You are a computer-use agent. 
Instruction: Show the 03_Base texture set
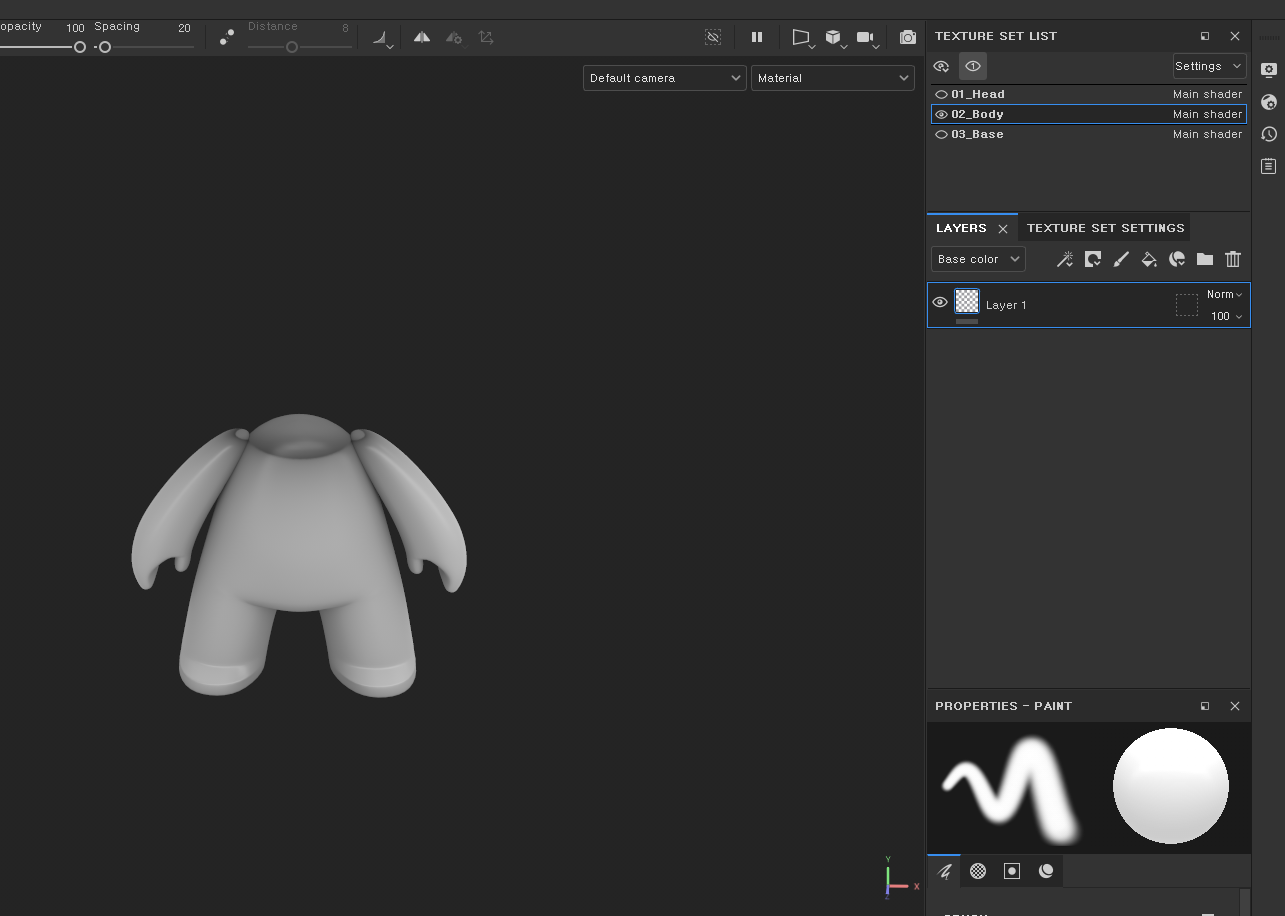tap(941, 134)
